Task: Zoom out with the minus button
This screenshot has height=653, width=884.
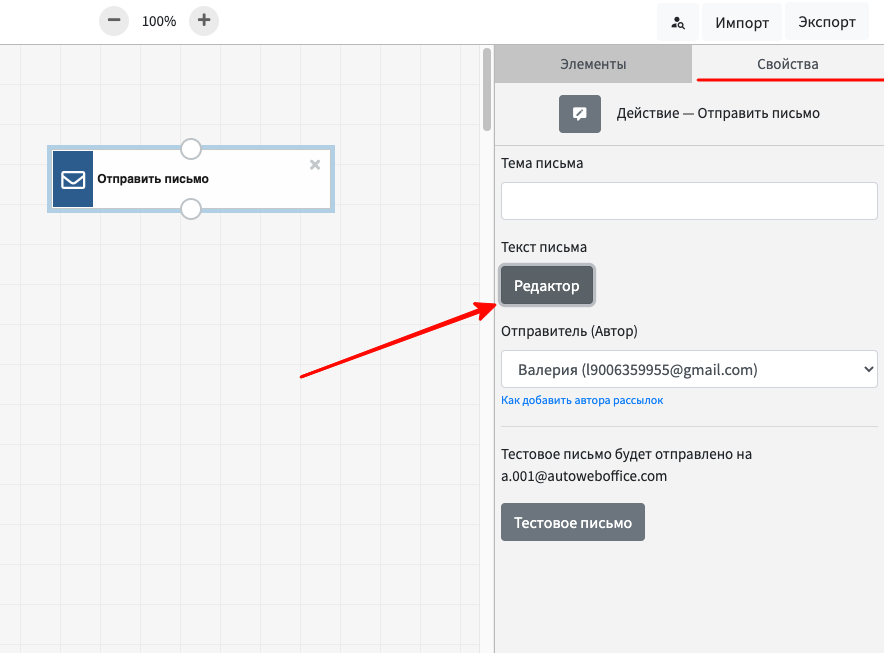Action: [x=114, y=21]
